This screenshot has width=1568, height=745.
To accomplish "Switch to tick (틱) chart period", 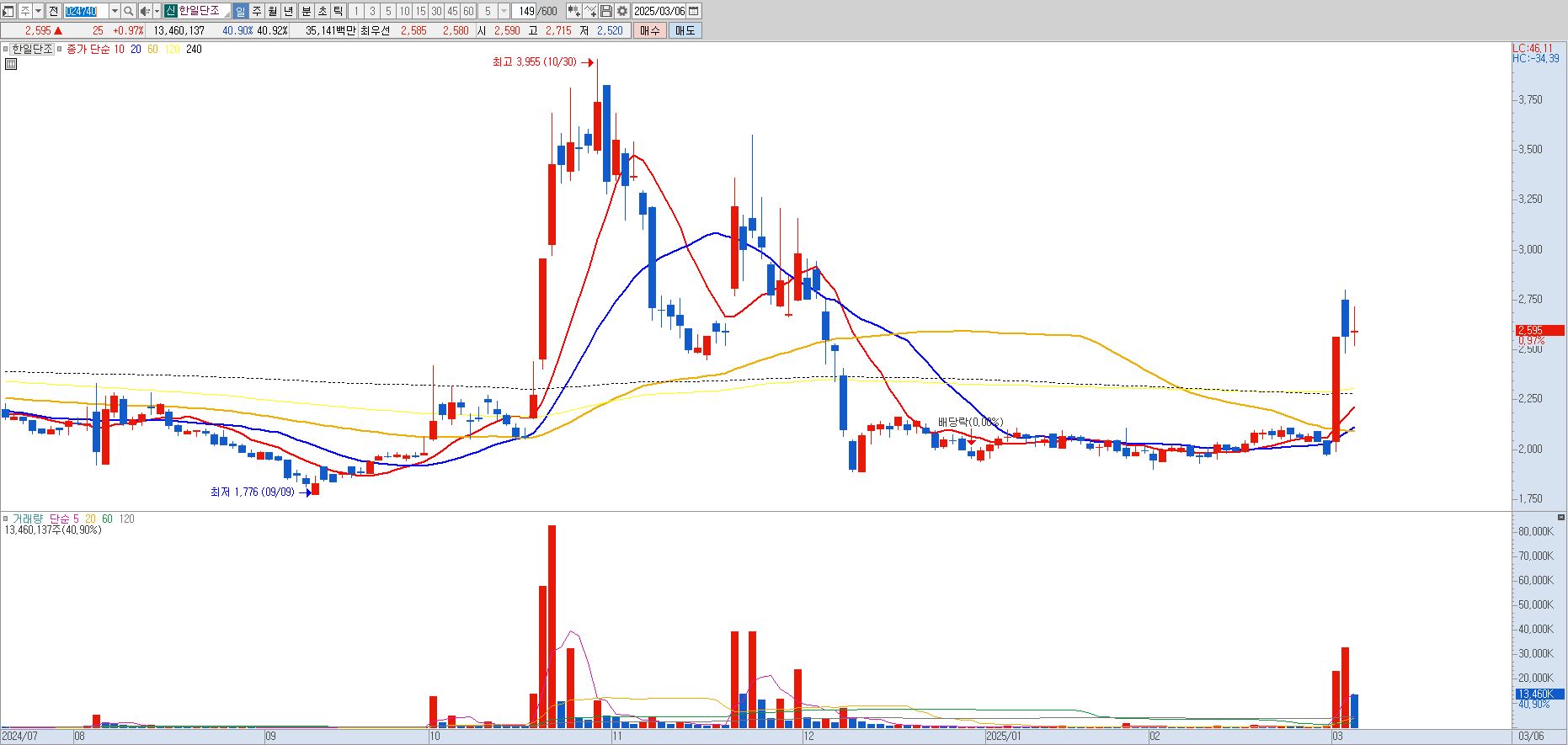I will pos(339,11).
